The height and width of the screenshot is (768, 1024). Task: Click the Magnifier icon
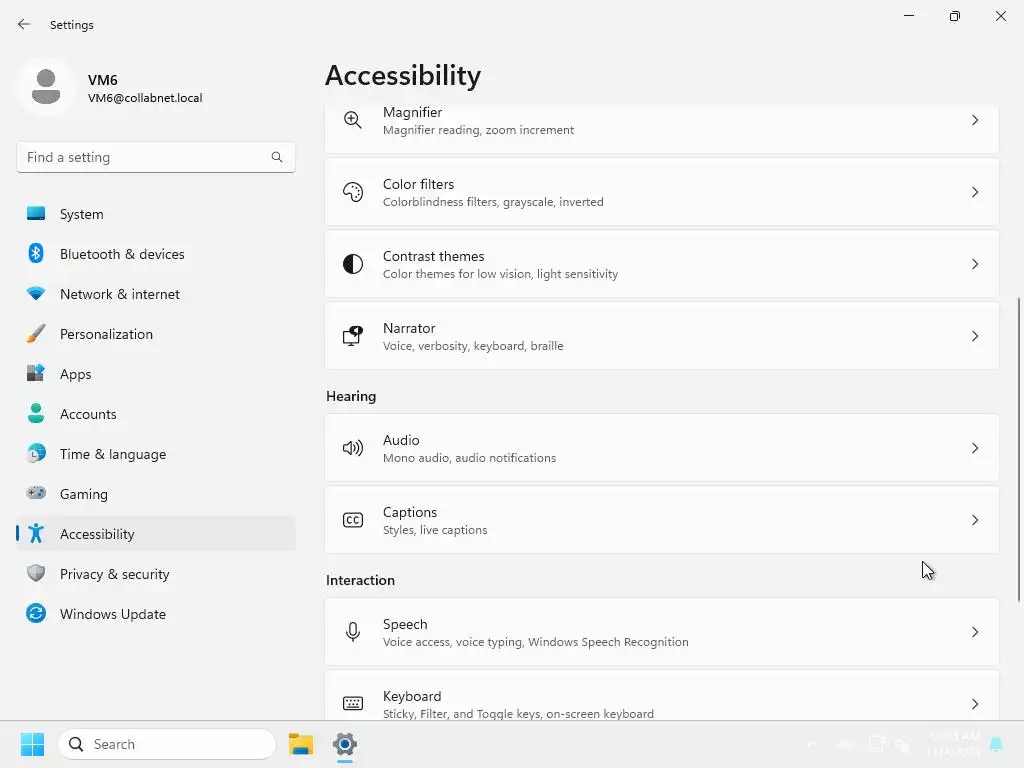tap(352, 120)
